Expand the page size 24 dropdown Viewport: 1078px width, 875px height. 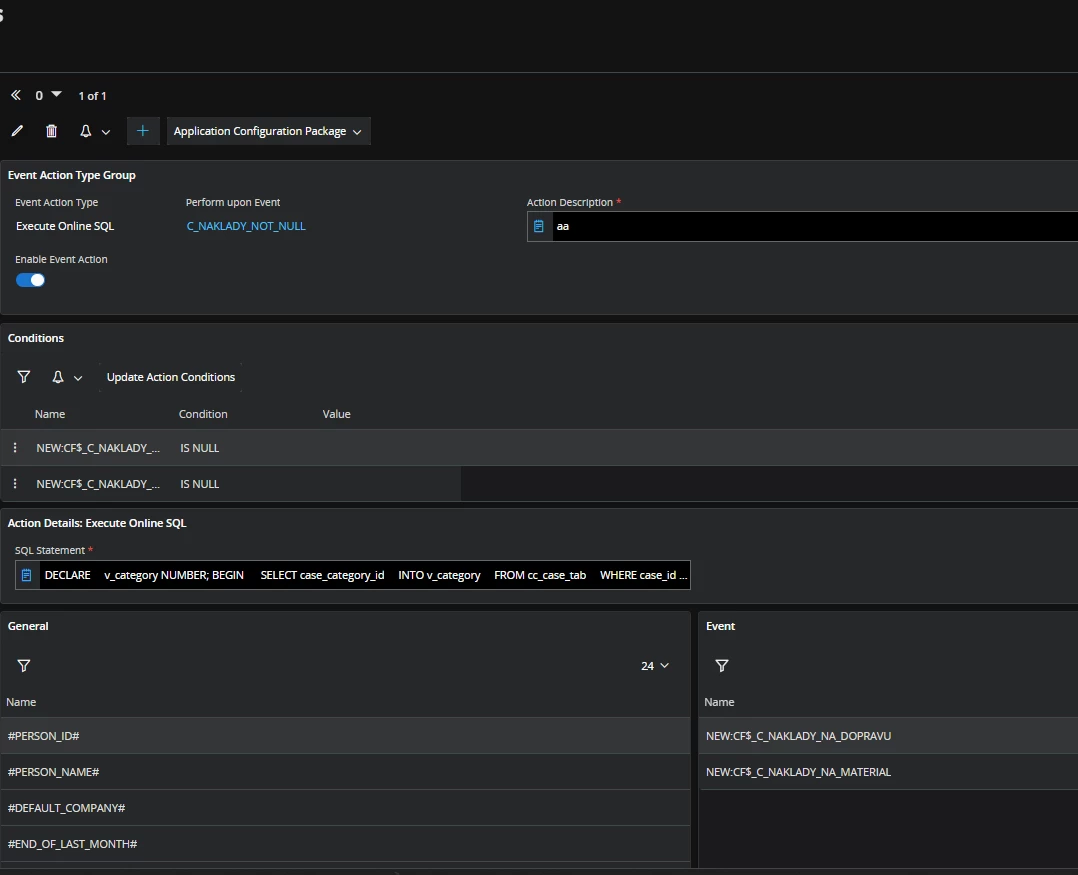coord(654,666)
